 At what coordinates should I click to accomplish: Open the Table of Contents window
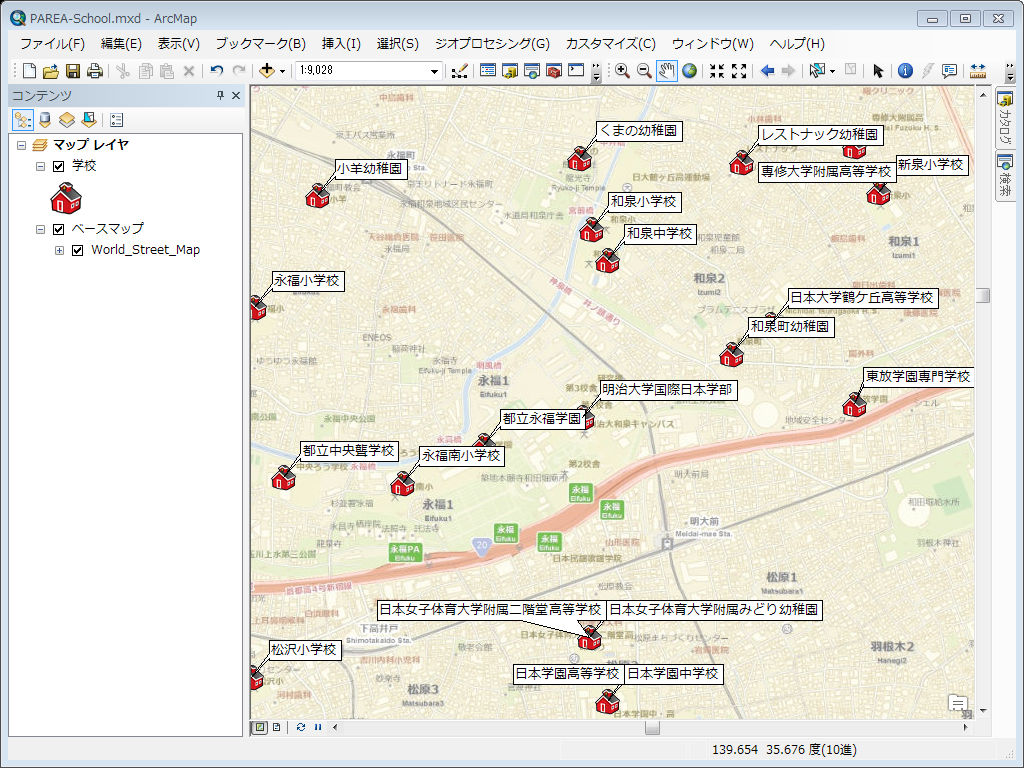(487, 71)
